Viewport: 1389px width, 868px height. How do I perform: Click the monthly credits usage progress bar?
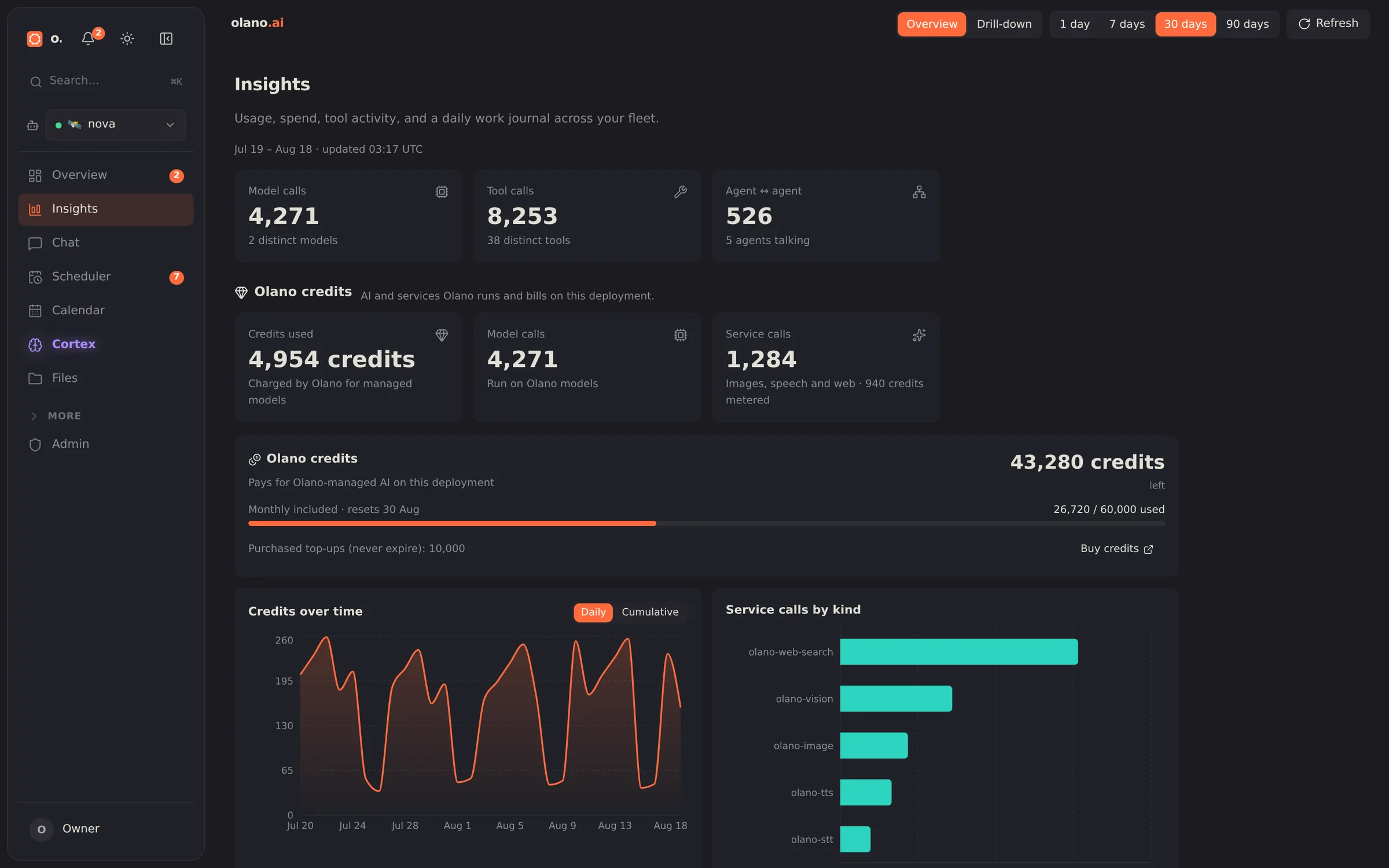pos(706,524)
